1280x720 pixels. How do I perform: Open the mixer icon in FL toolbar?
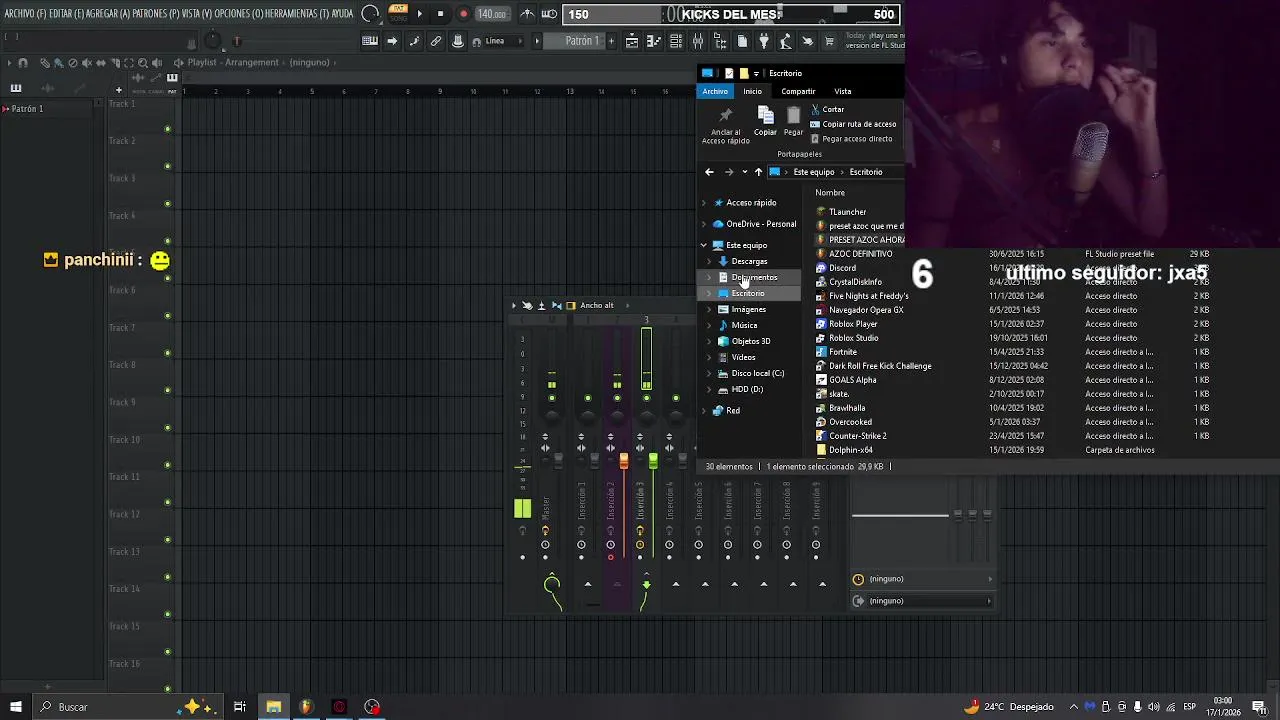[698, 41]
